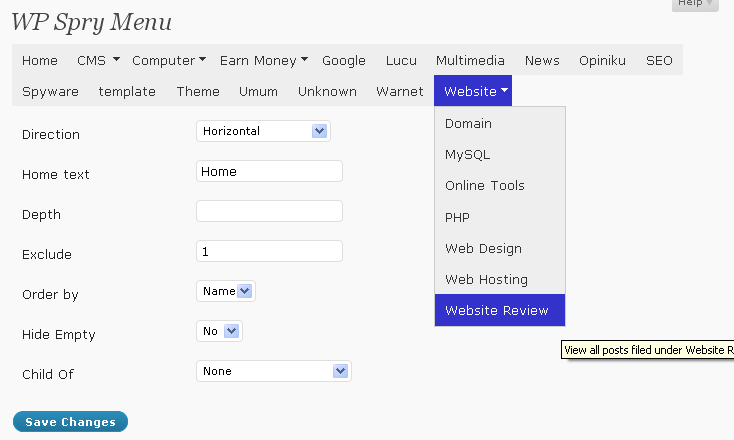Expand the Earn Money menu
The image size is (734, 440).
pos(264,60)
